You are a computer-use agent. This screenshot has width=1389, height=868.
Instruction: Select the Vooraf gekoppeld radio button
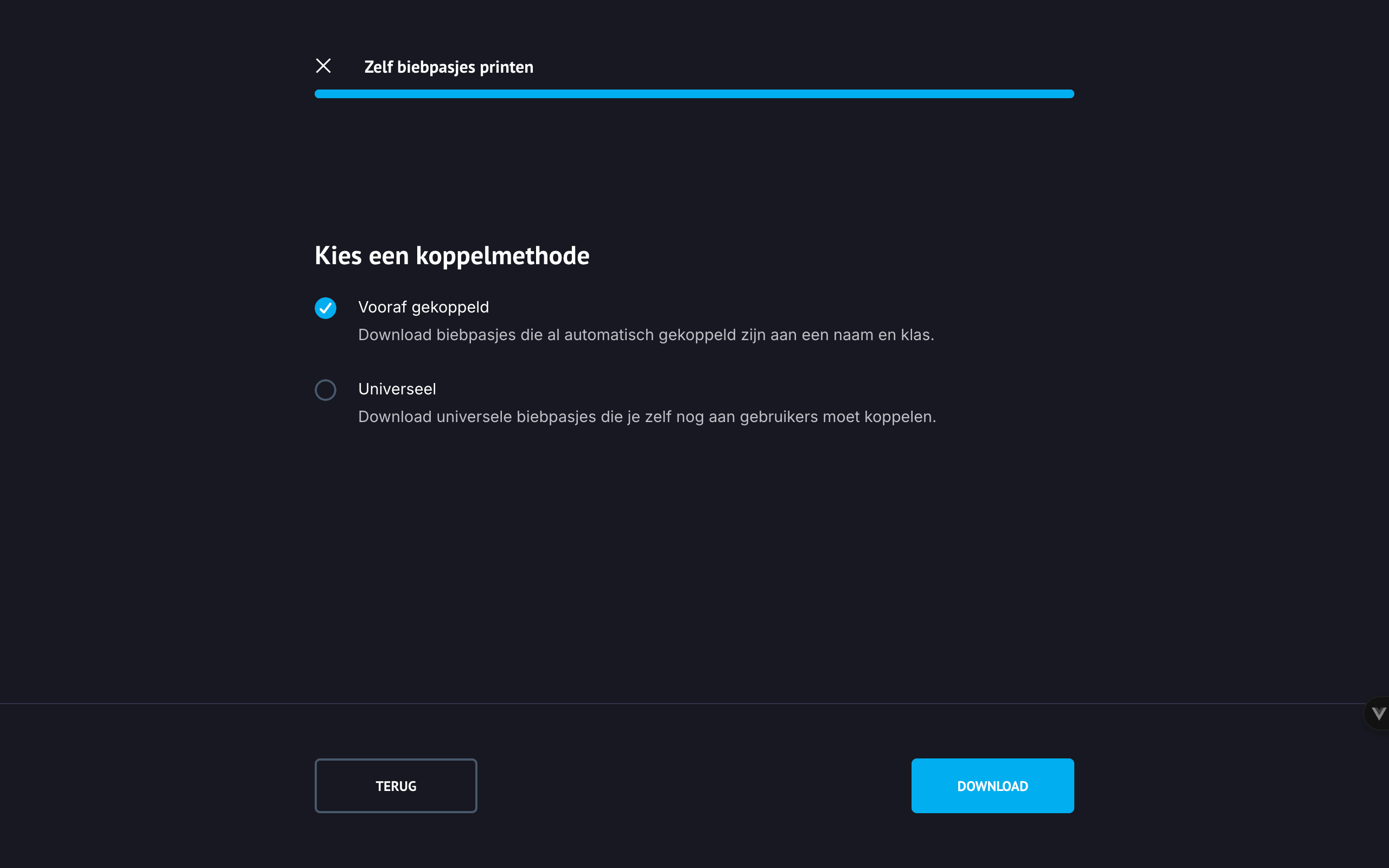[326, 308]
